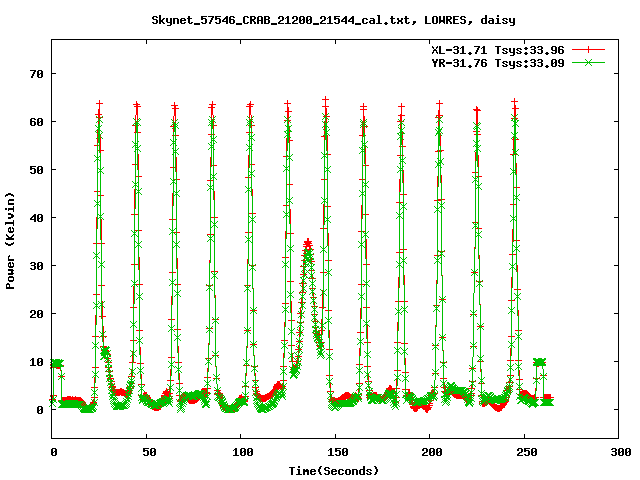Click the x-axis tick label 50

tap(149, 452)
